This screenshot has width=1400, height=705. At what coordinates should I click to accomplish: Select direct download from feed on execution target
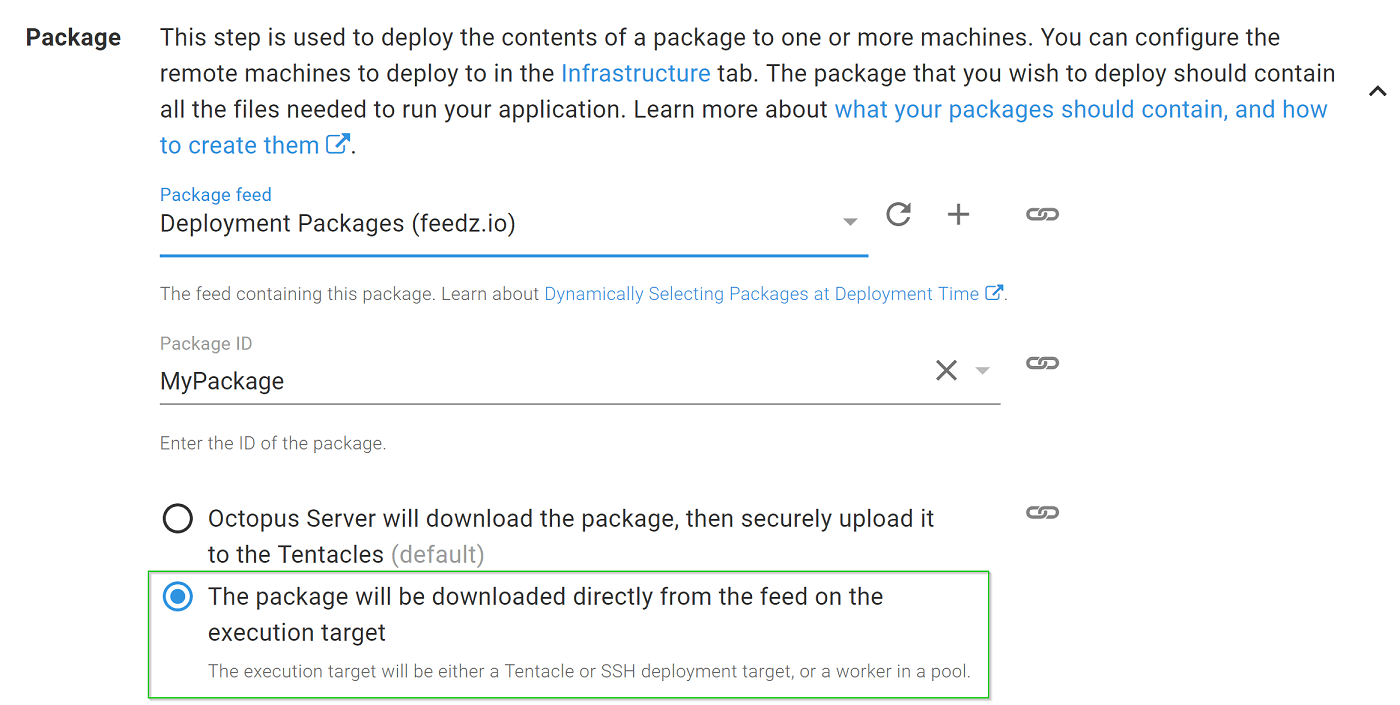(177, 596)
